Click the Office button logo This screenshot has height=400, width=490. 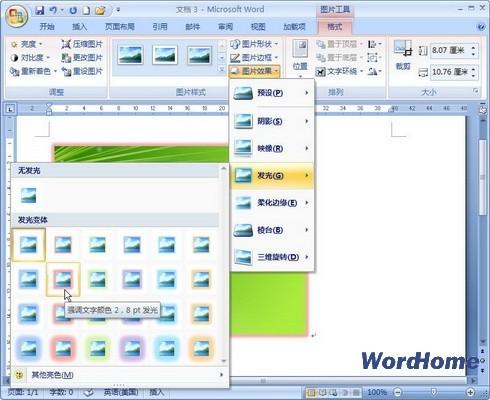coord(17,16)
